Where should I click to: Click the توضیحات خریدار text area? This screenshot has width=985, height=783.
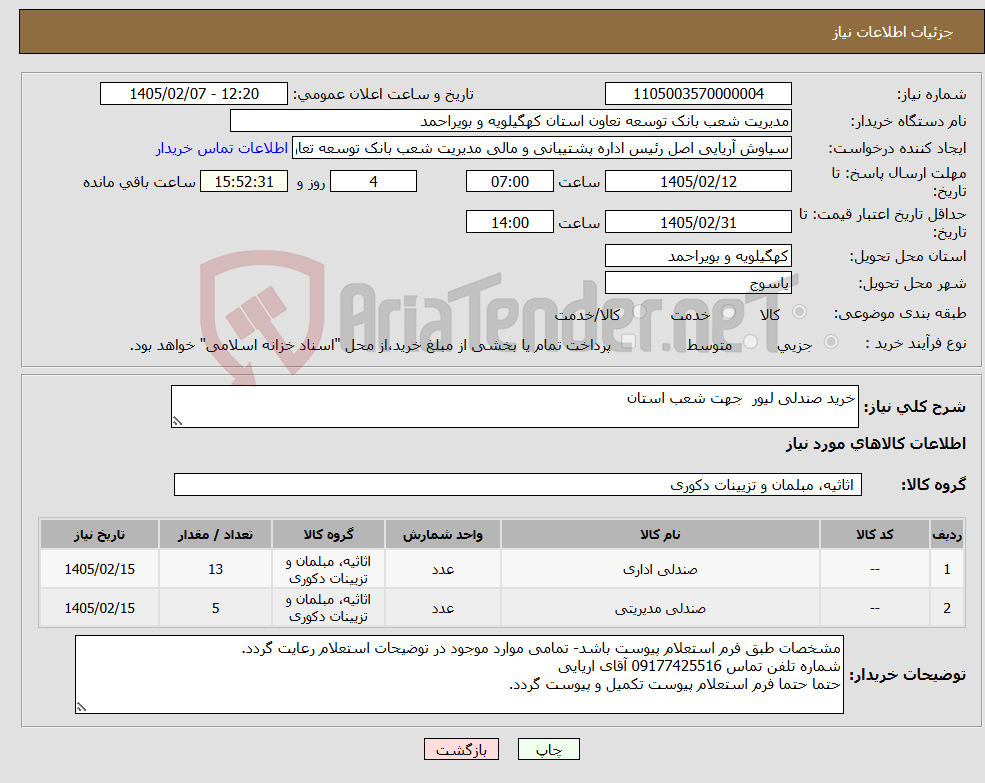click(459, 674)
